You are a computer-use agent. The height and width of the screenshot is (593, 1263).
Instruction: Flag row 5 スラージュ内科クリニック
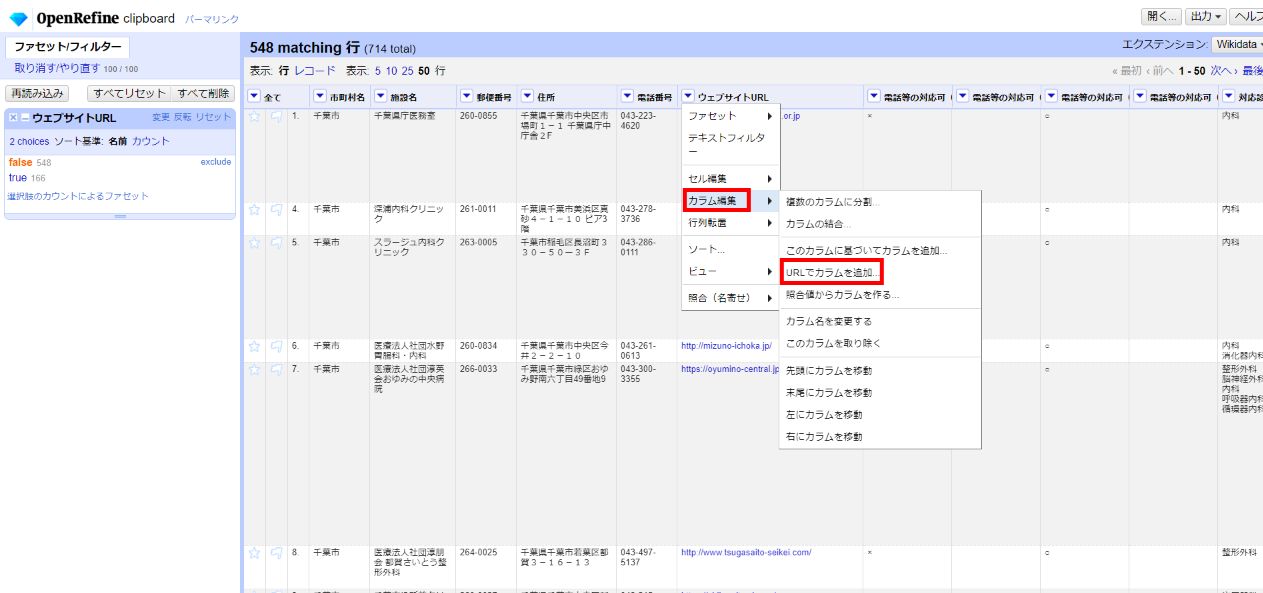(x=276, y=242)
